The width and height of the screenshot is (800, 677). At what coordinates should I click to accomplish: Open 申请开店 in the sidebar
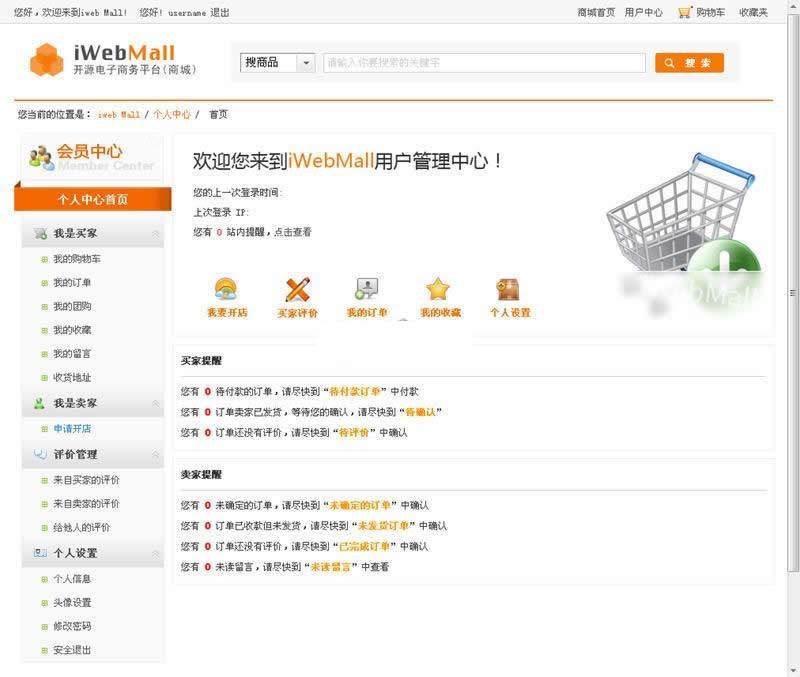click(72, 429)
